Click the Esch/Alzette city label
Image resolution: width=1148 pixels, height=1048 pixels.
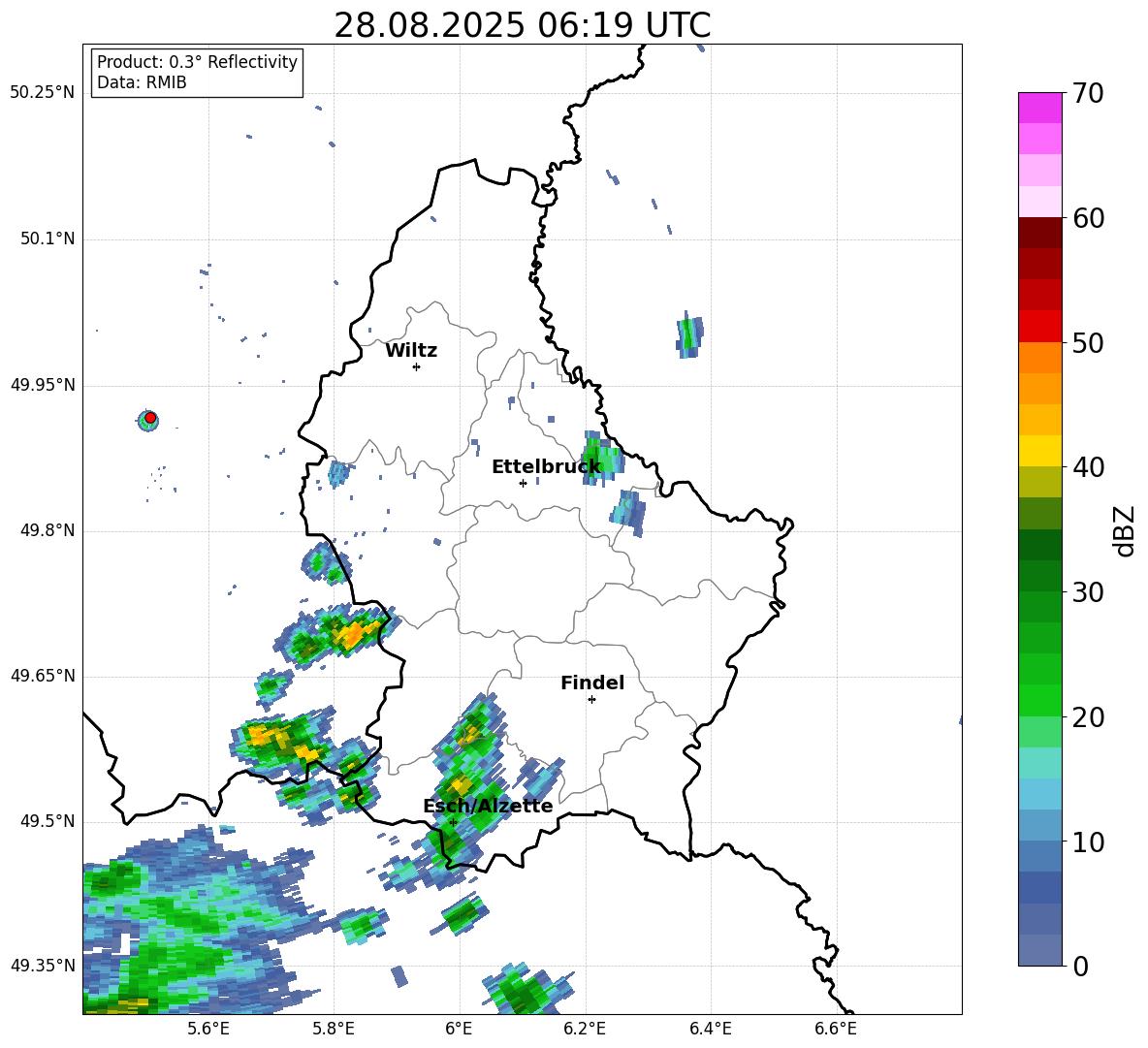[x=488, y=807]
